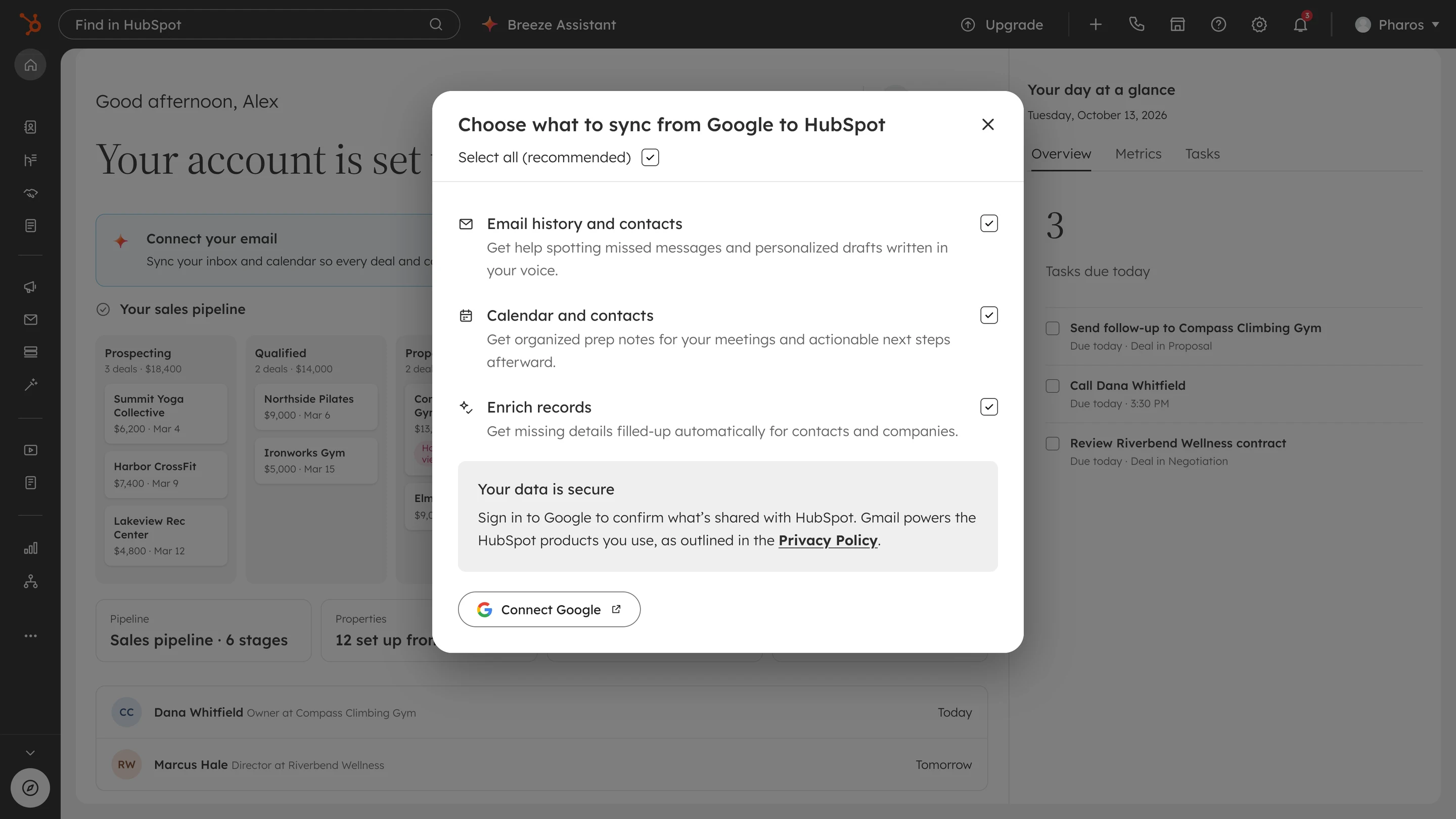Screen dimensions: 1456x819
Task: Open the org chart icon in sidebar
Action: point(30,581)
